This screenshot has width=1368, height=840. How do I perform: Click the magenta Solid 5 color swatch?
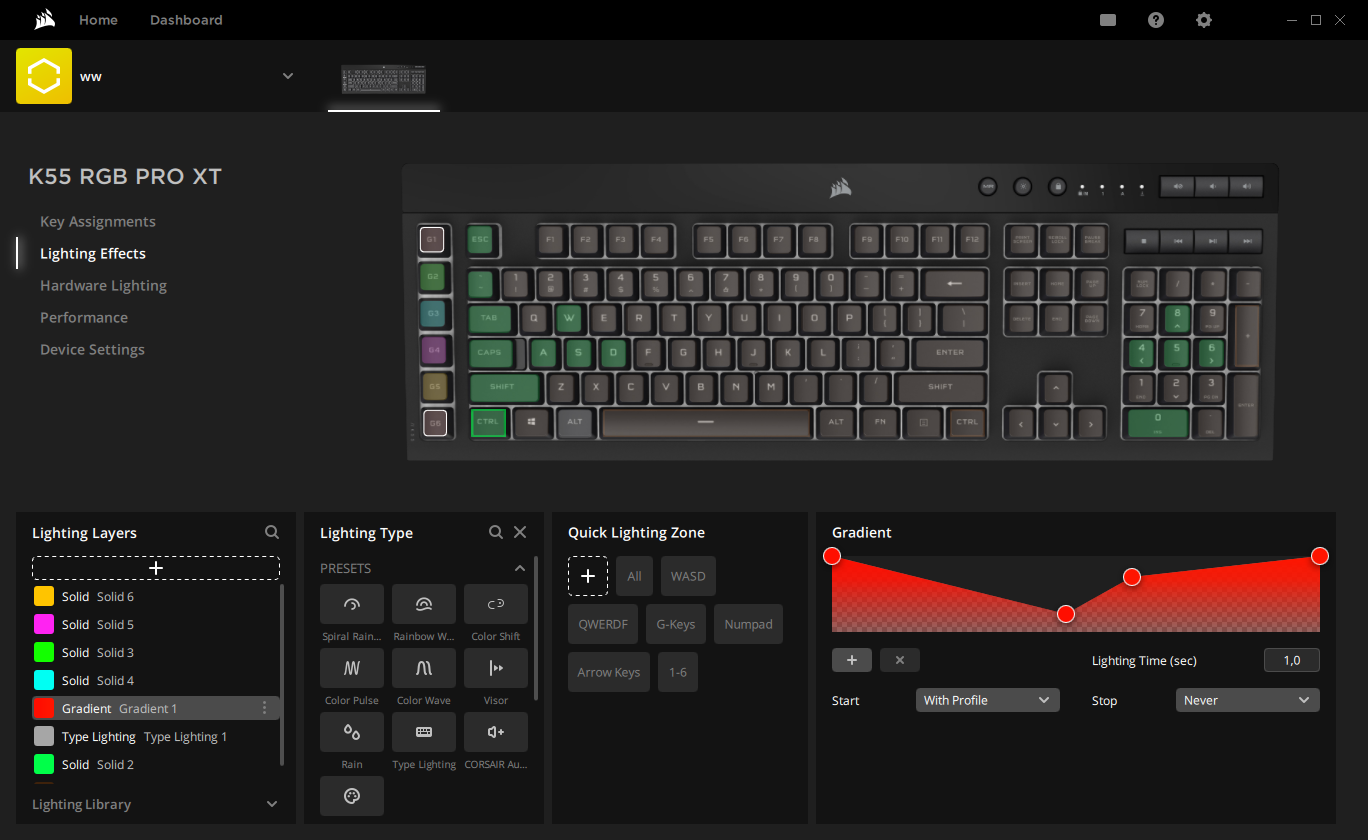pyautogui.click(x=44, y=624)
